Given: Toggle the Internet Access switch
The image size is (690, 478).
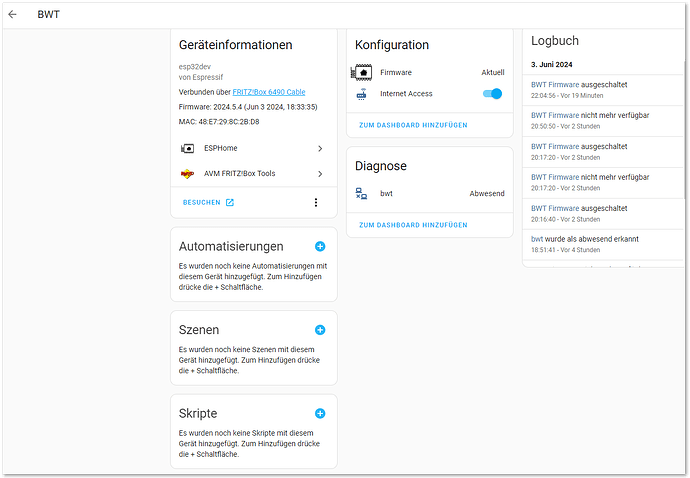Looking at the screenshot, I should tap(492, 94).
